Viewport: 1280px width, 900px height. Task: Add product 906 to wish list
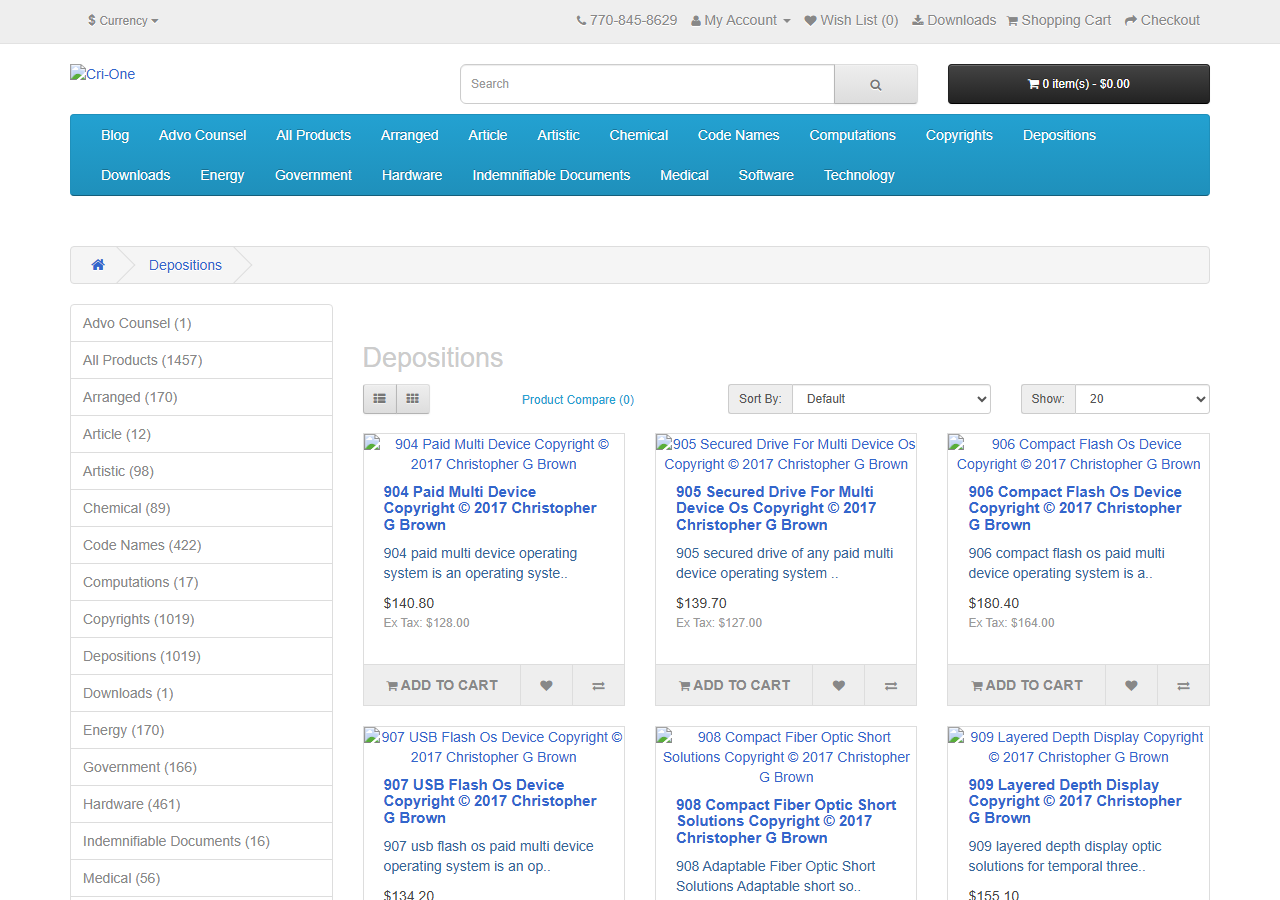1131,685
